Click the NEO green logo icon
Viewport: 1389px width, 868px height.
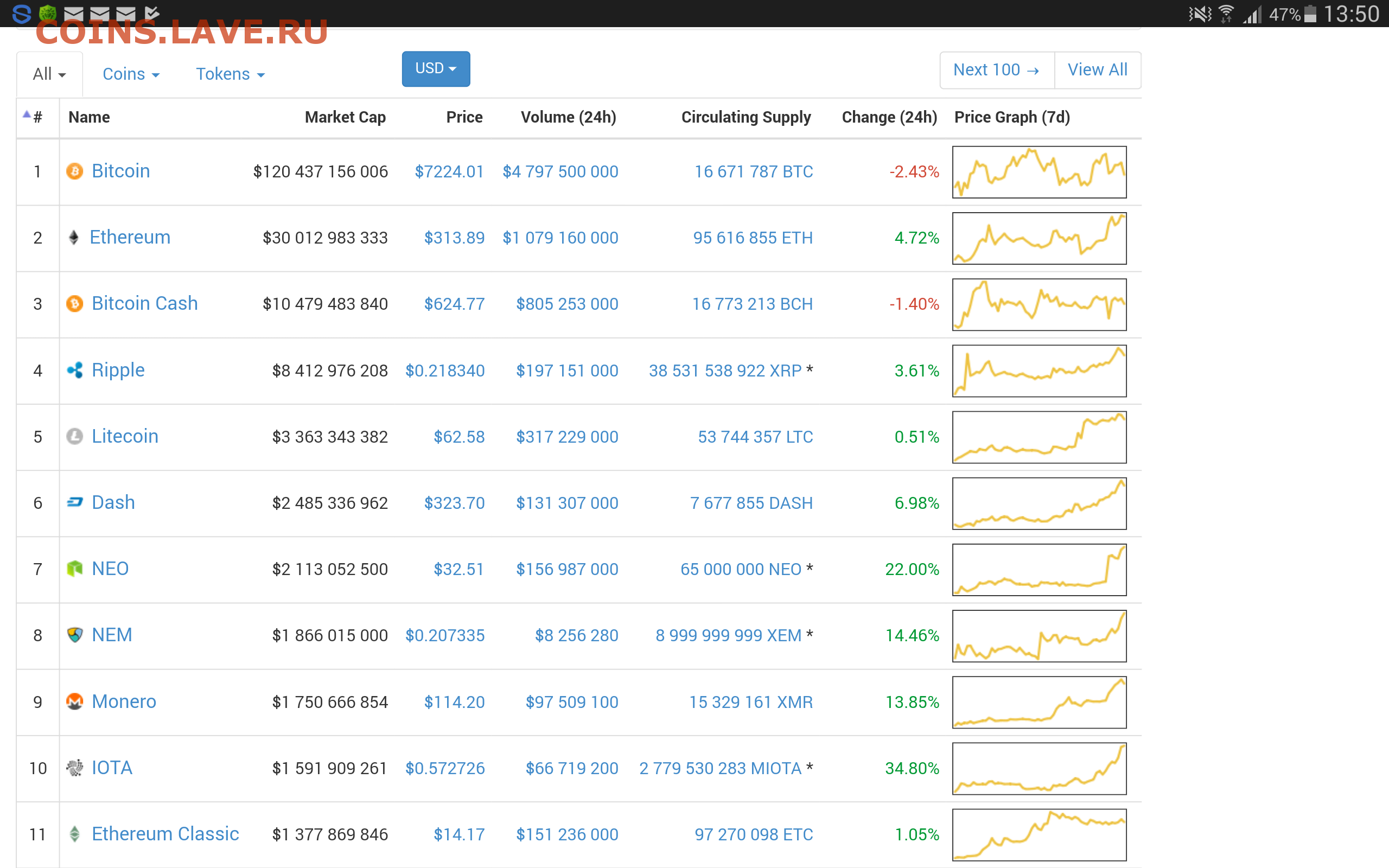pyautogui.click(x=75, y=569)
